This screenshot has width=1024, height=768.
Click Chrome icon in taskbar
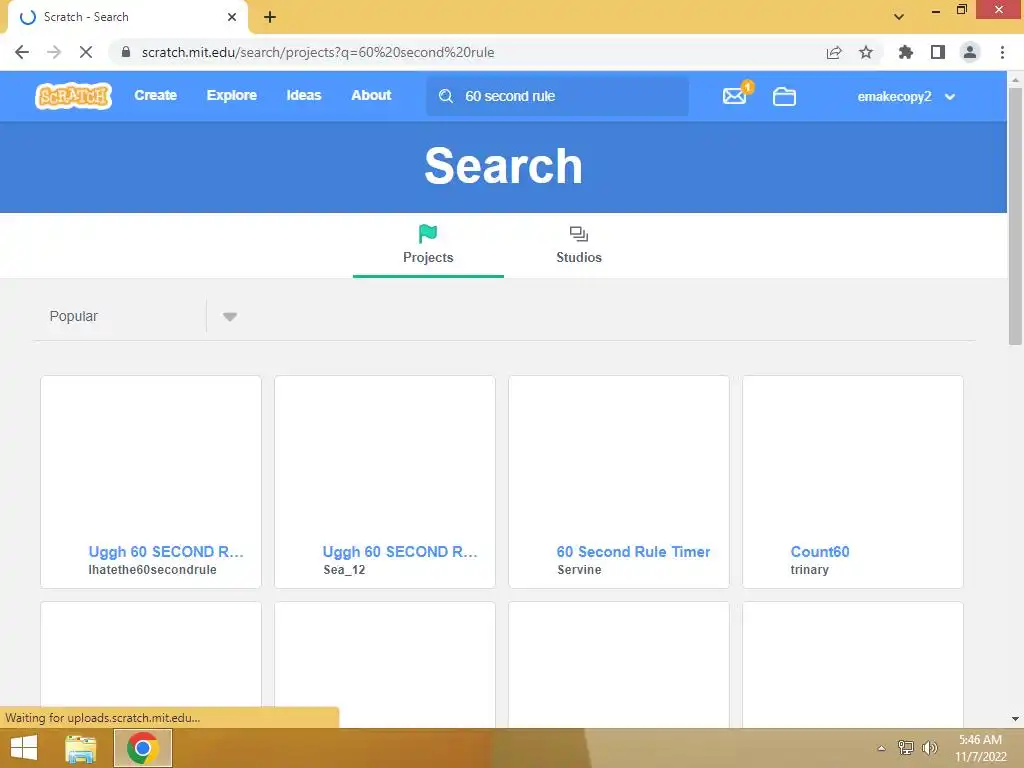tap(143, 748)
